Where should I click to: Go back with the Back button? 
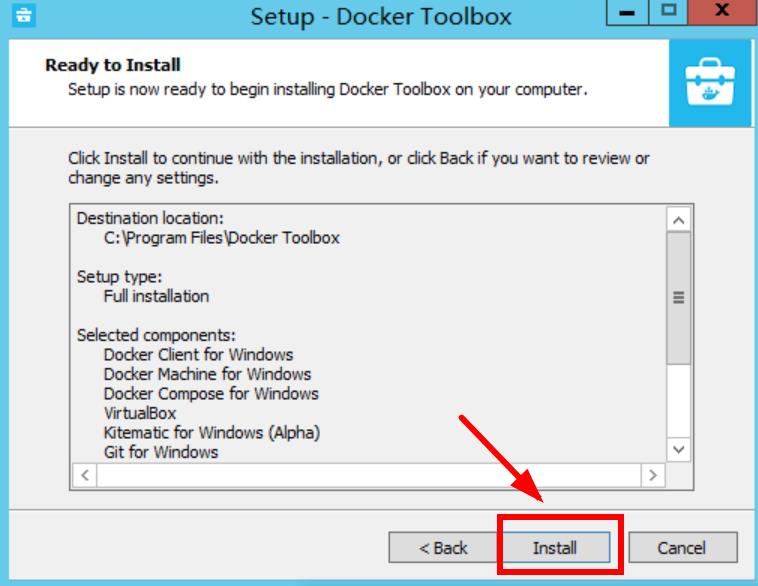point(443,548)
